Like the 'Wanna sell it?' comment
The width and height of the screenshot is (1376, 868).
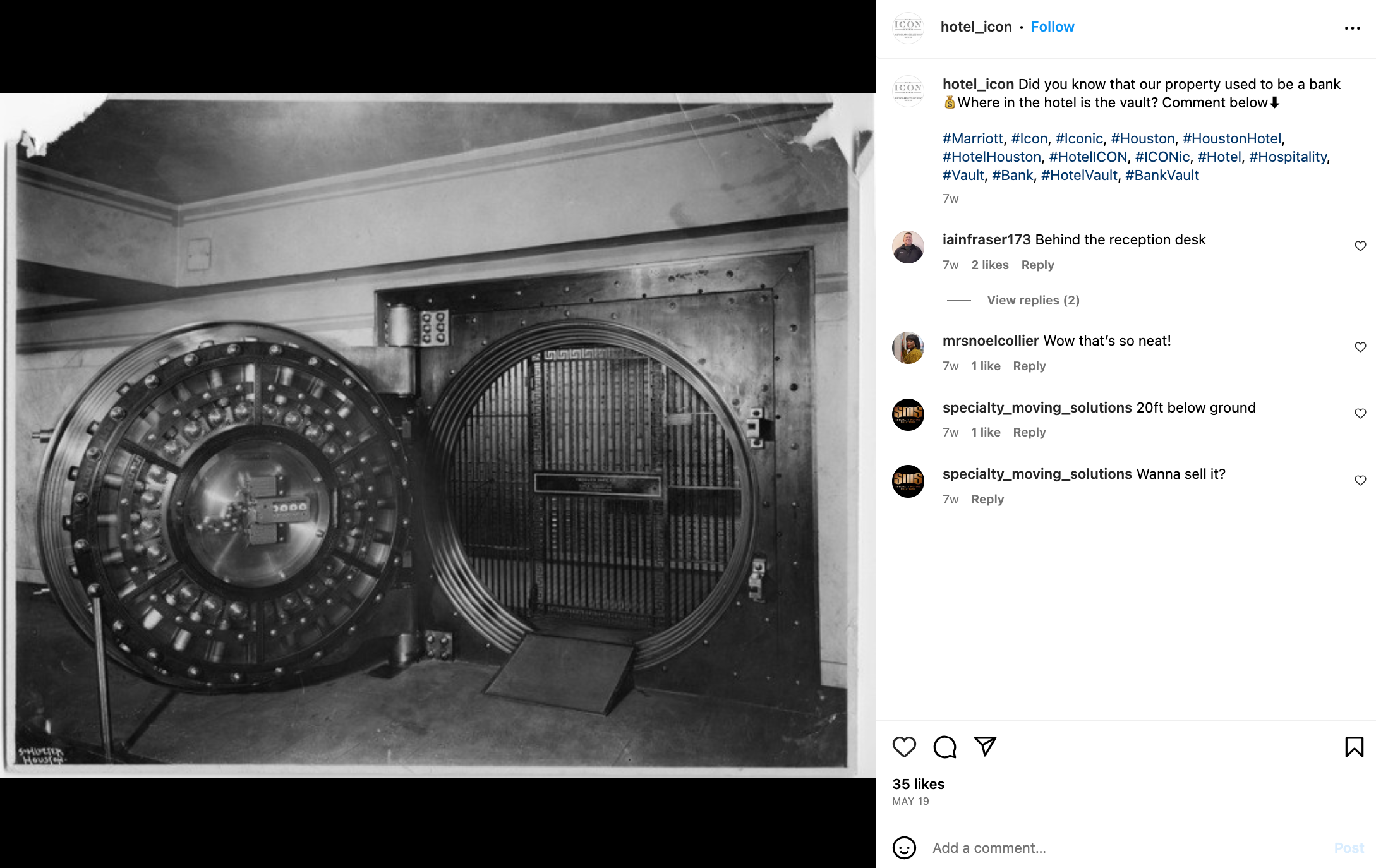(x=1360, y=480)
